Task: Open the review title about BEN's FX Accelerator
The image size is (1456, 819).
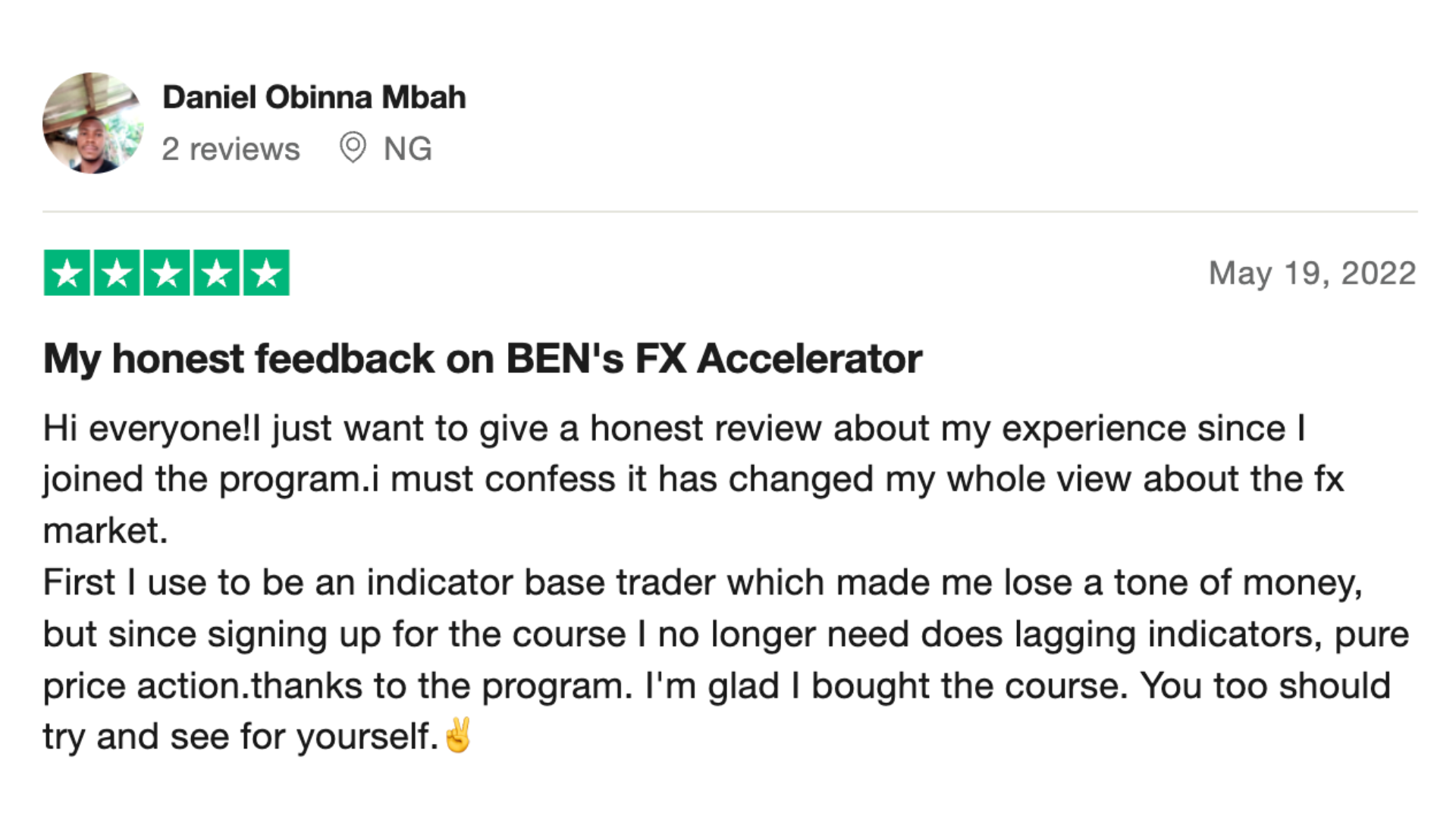Action: [482, 358]
